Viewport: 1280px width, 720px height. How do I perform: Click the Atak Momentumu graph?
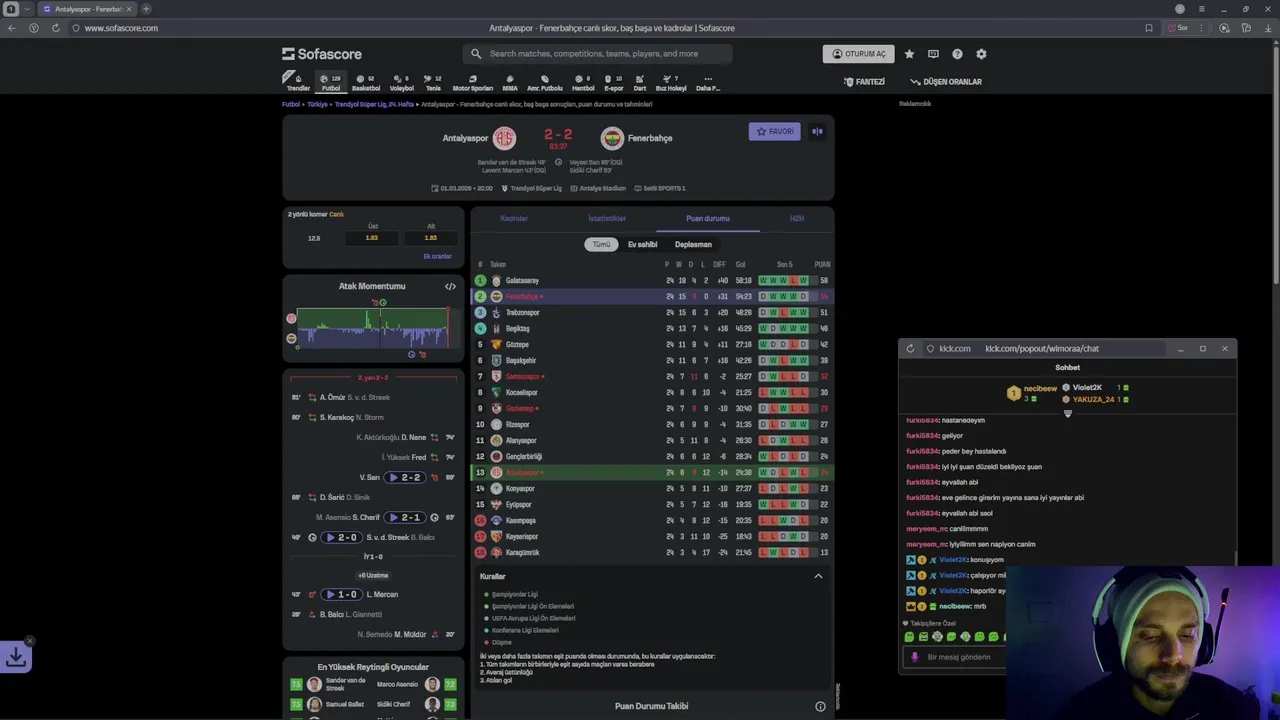click(x=372, y=327)
